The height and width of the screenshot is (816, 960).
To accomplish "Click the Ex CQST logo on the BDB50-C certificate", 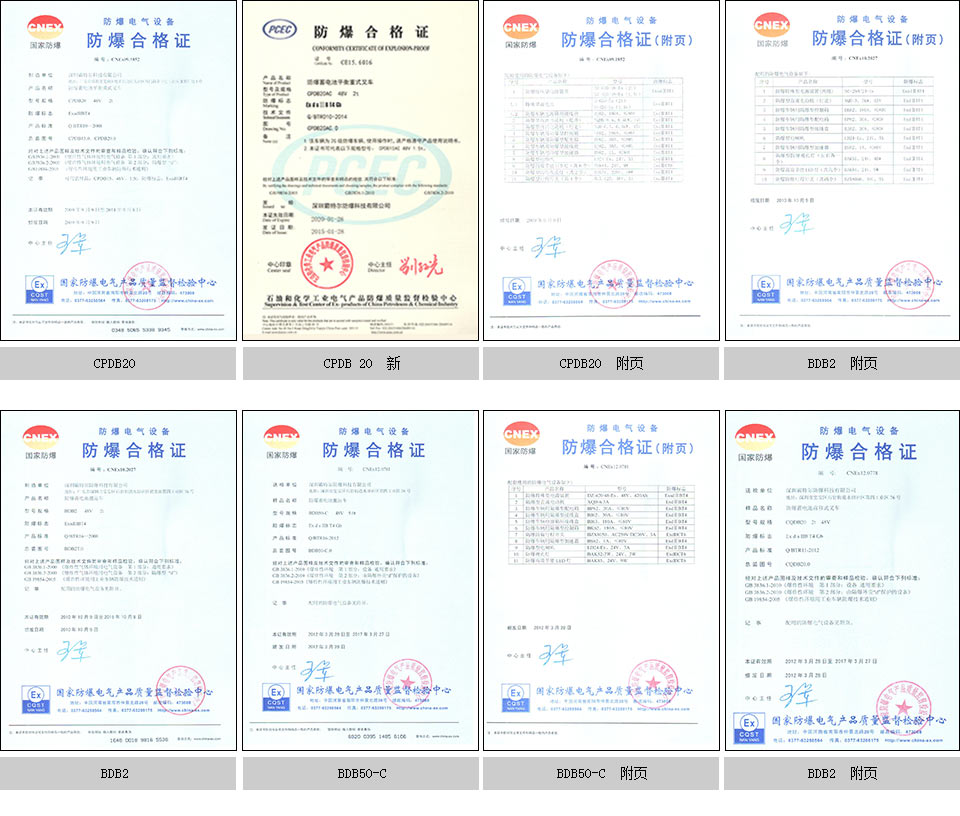I will 275,697.
